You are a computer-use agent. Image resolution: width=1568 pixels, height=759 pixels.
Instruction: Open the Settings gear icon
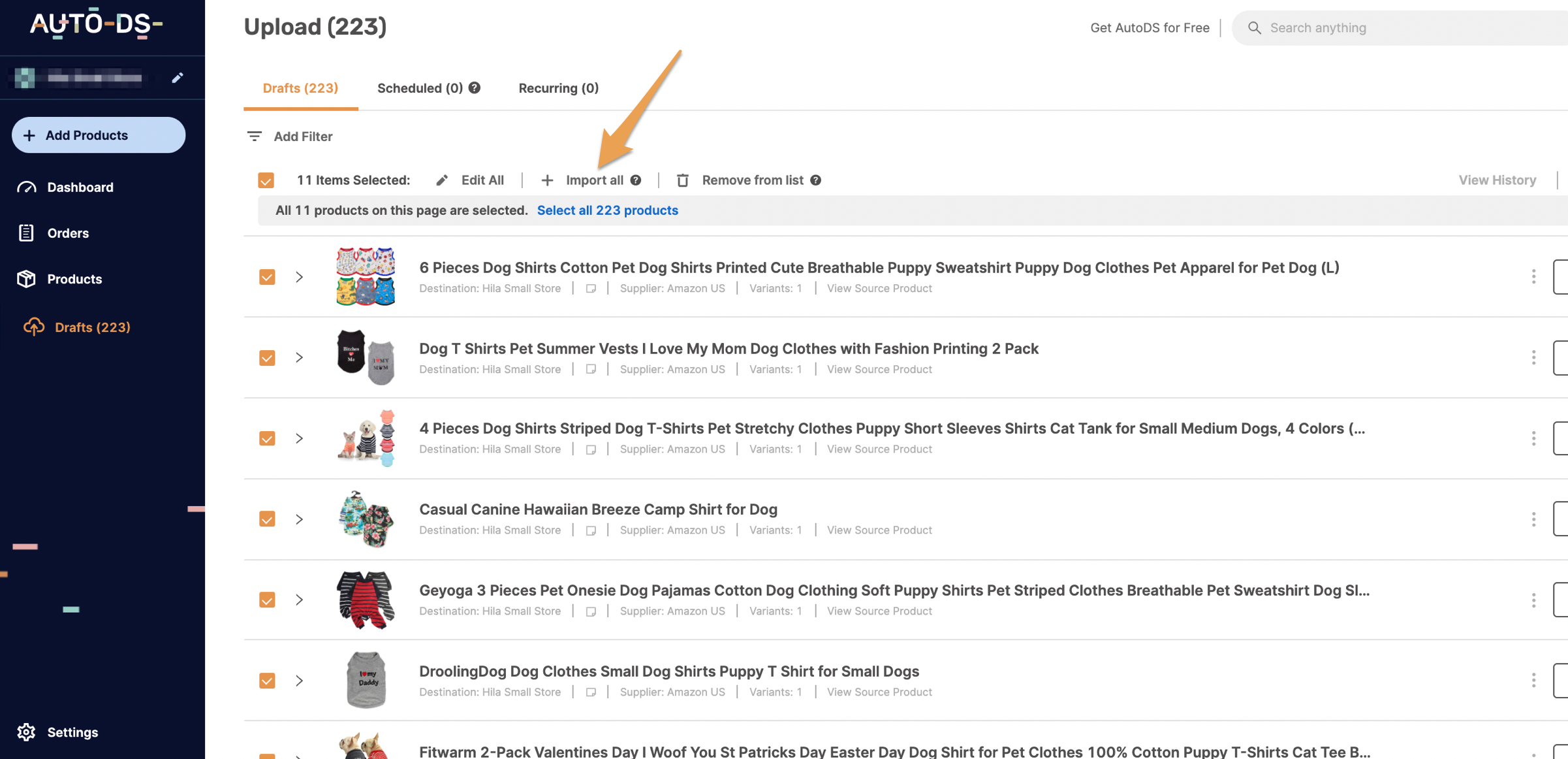26,732
